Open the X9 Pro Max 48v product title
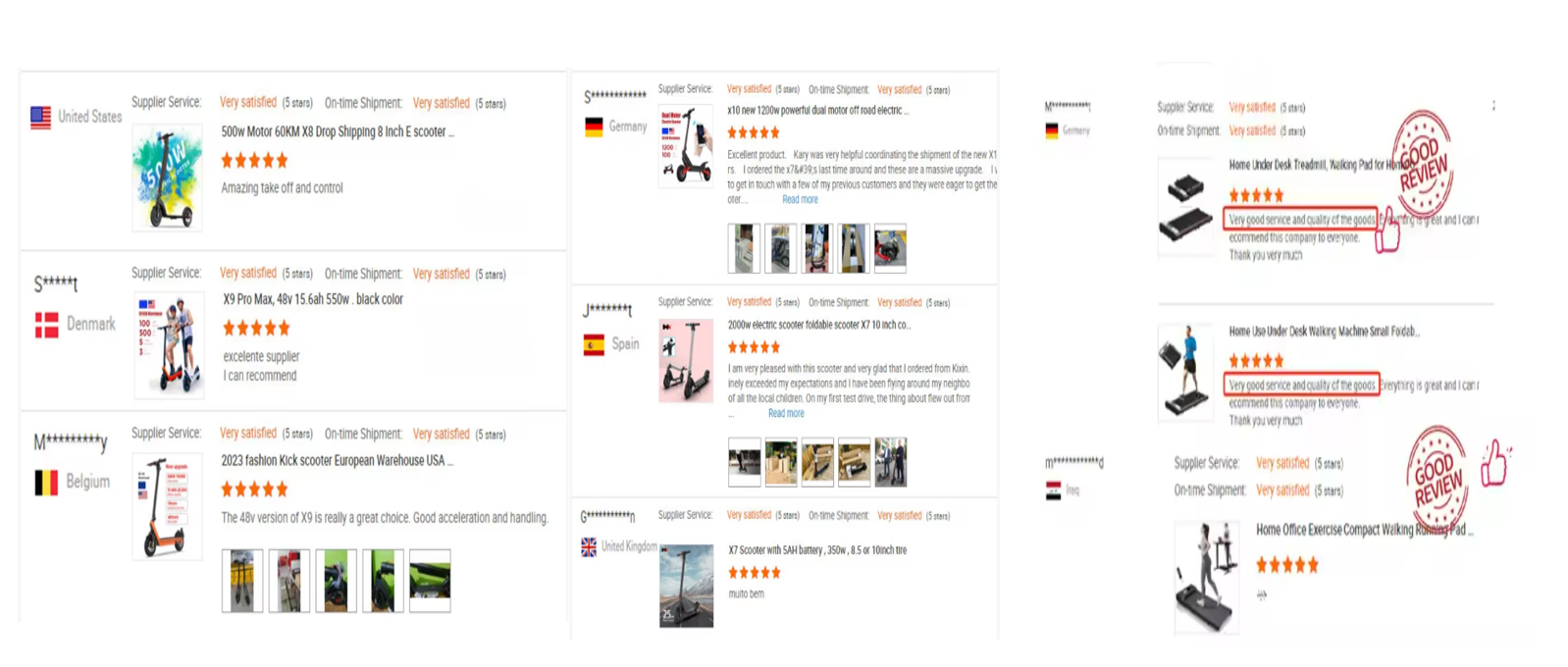 tap(313, 299)
